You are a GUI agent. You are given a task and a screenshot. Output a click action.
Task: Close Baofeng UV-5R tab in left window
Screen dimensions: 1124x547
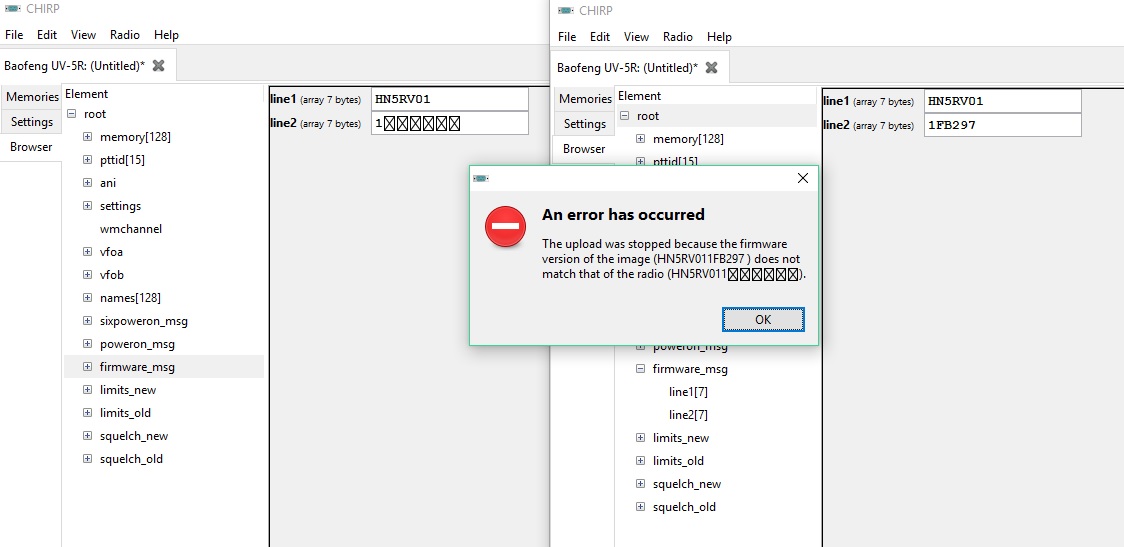(158, 65)
